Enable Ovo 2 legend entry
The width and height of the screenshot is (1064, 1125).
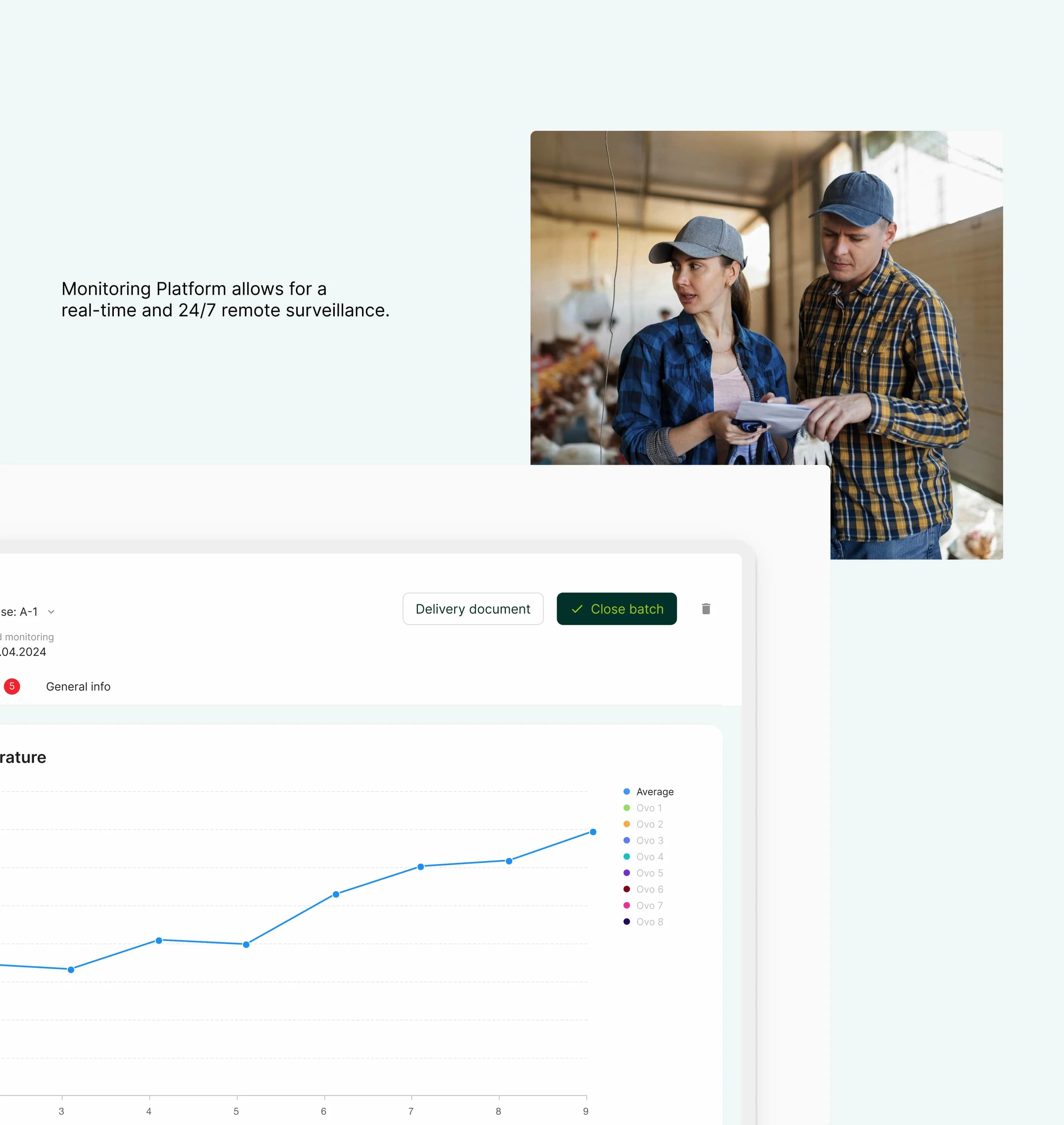tap(649, 824)
